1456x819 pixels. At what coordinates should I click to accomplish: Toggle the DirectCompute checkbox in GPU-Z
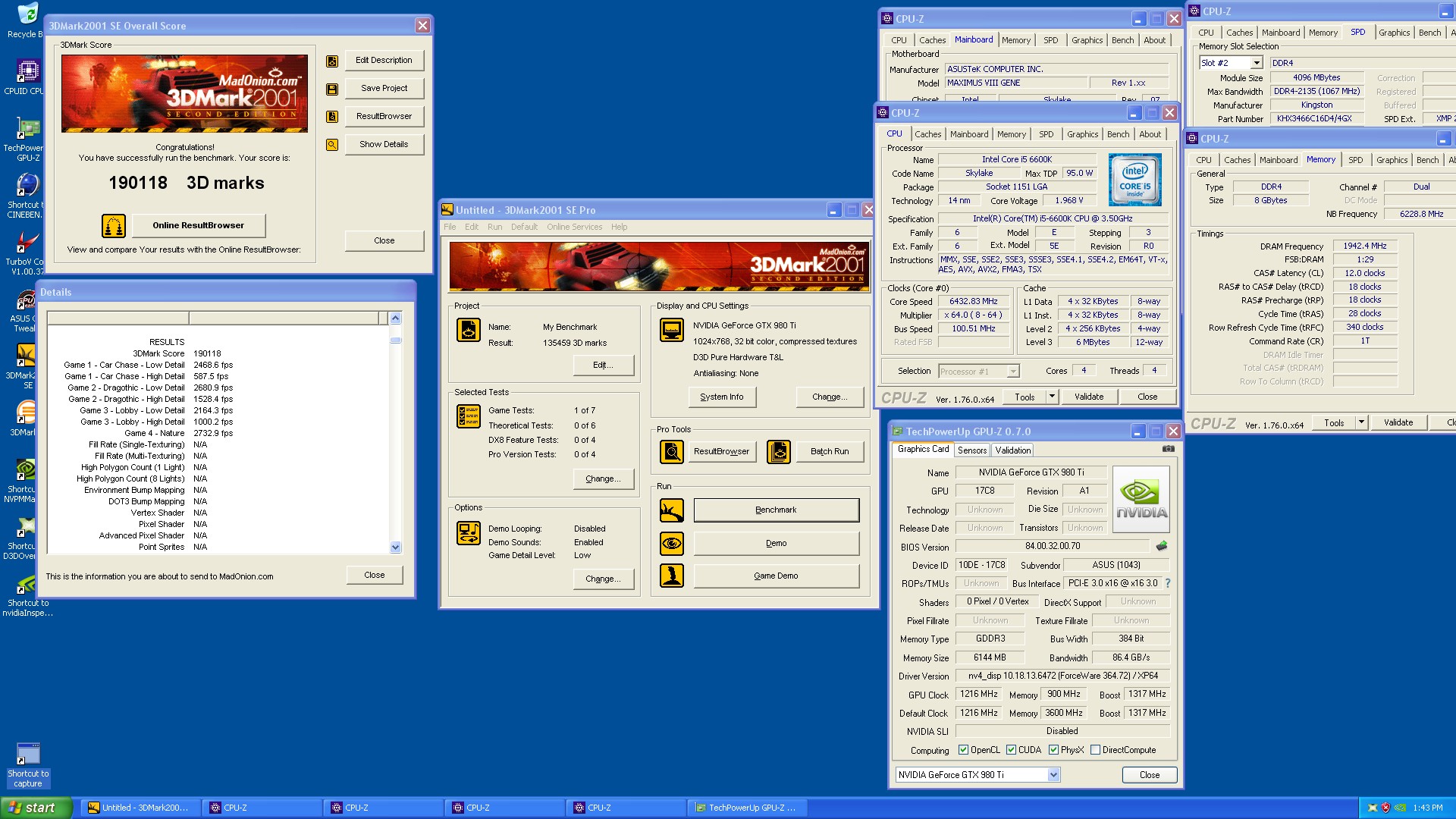tap(1095, 750)
